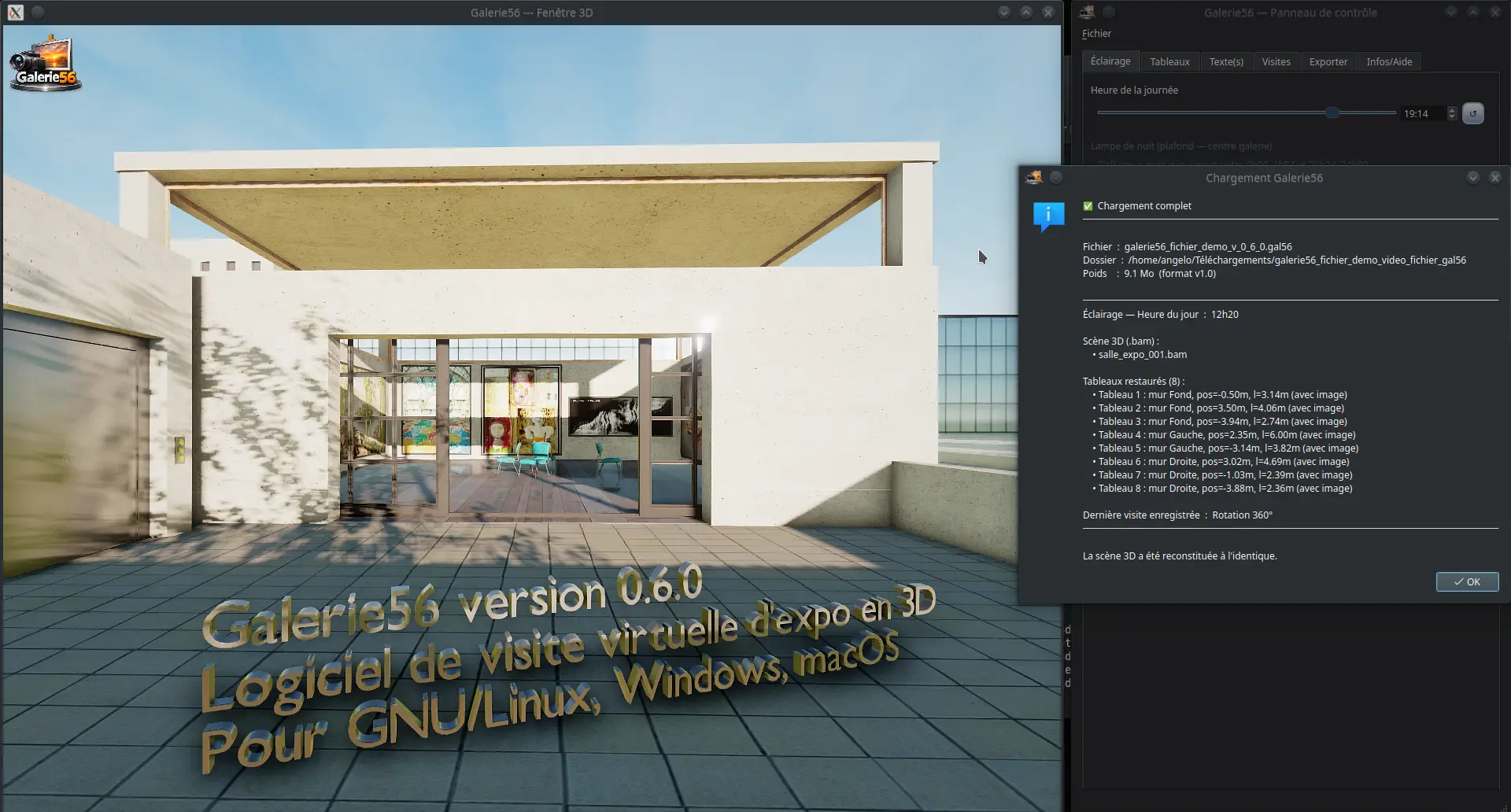Viewport: 1511px width, 812px height.
Task: Maximize the Panneau de contrôle window
Action: [1473, 13]
